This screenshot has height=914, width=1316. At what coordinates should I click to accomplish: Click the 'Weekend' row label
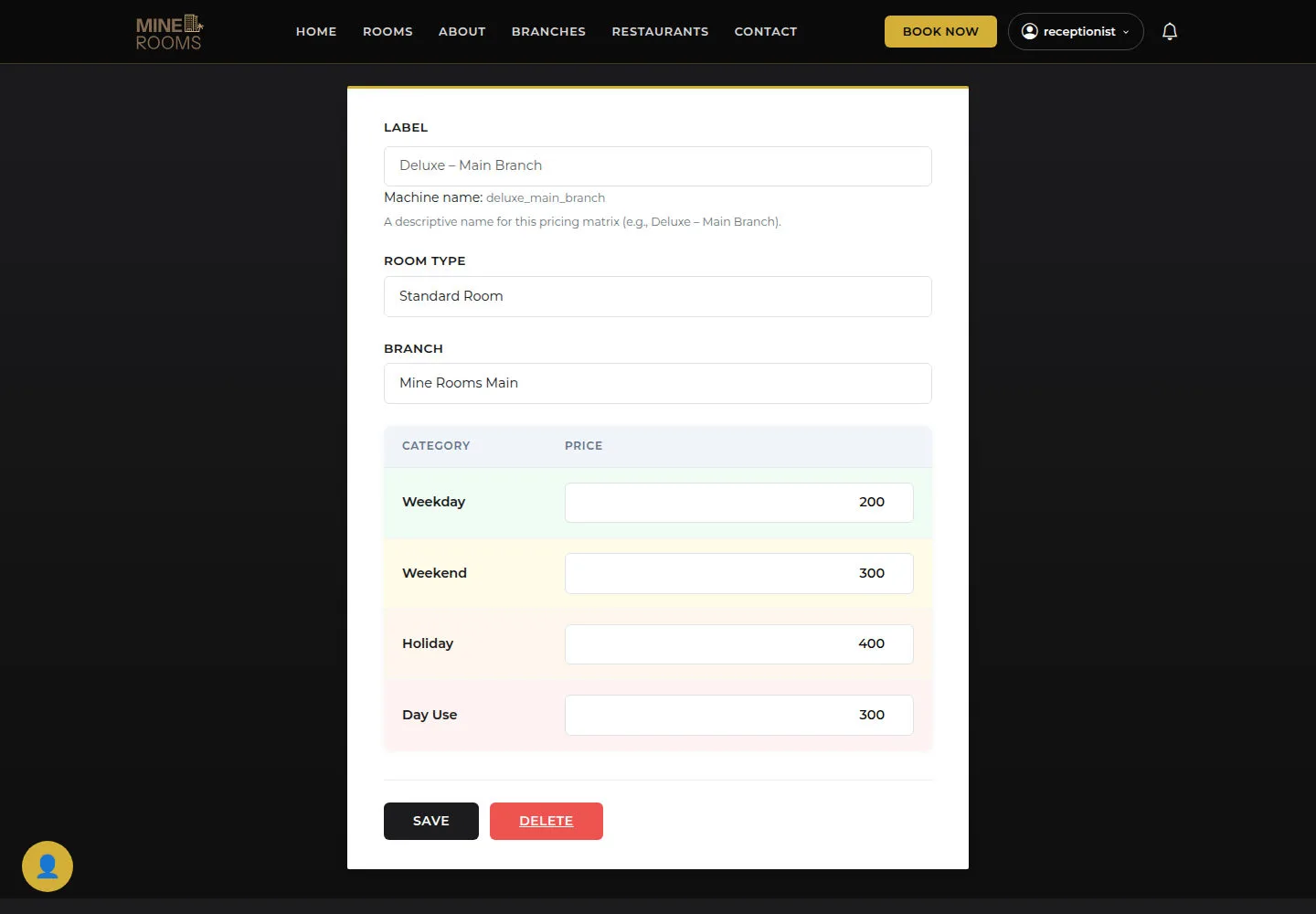[435, 573]
